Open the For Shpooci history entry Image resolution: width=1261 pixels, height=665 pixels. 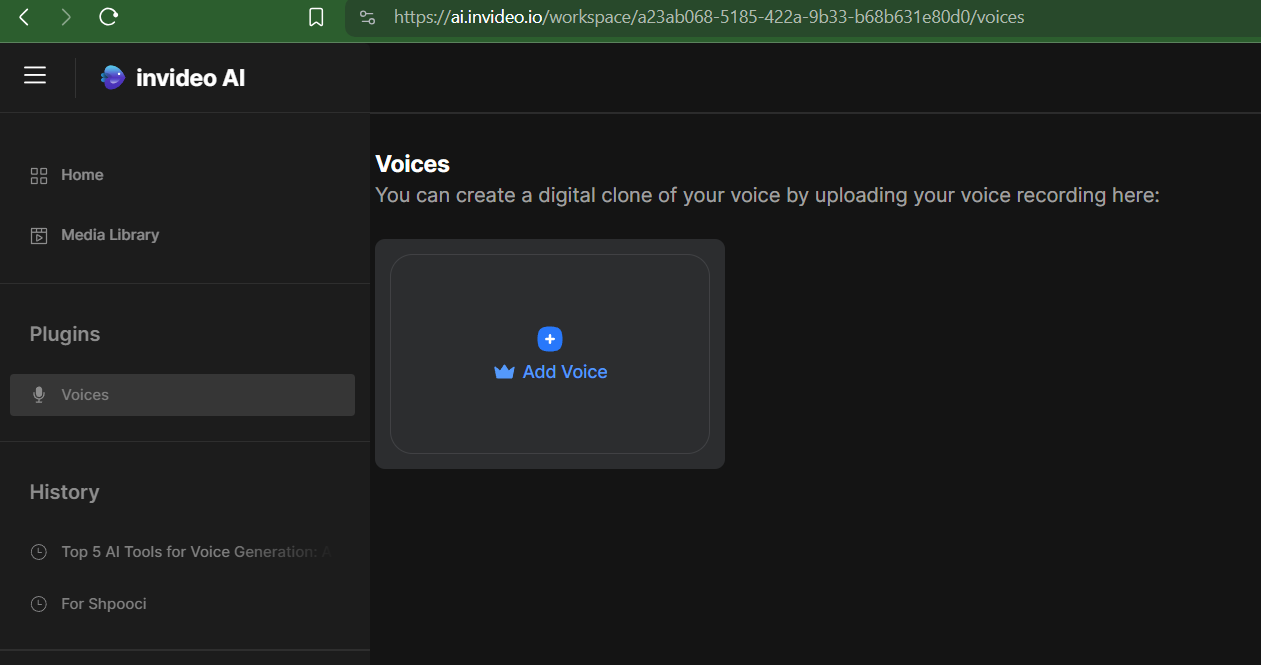click(x=104, y=604)
